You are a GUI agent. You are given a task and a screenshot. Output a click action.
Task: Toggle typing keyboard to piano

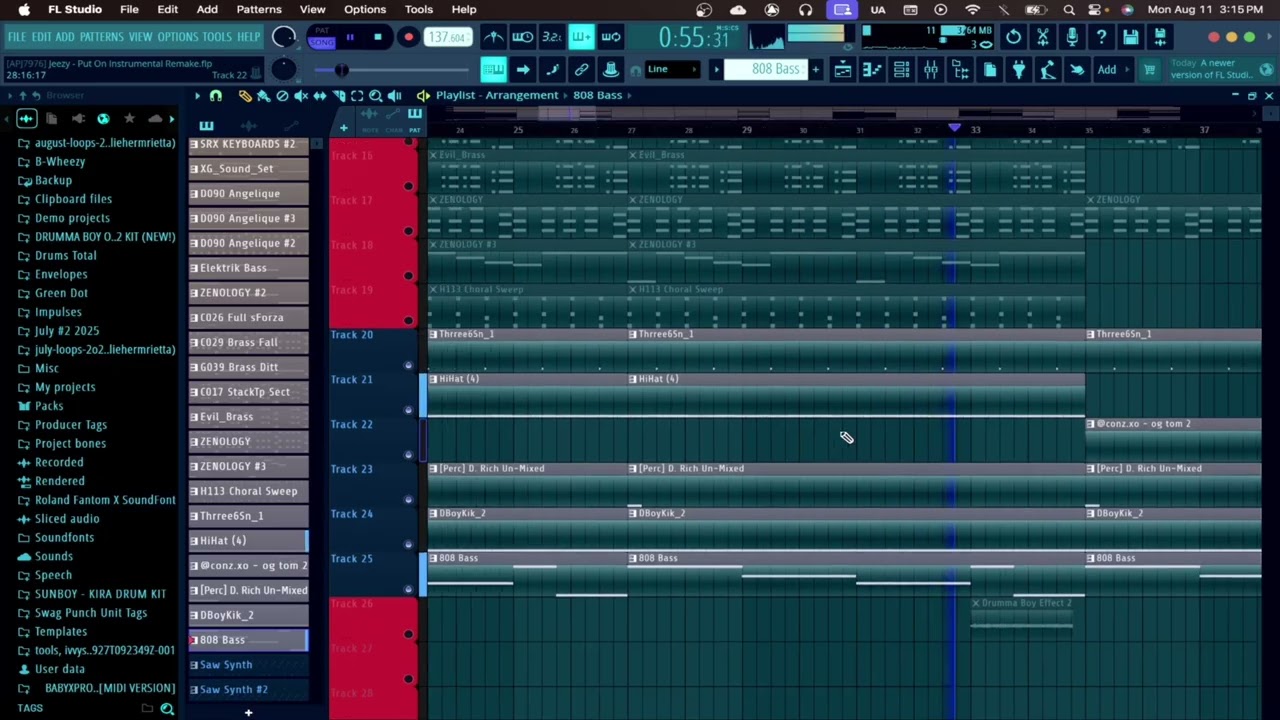click(x=493, y=70)
